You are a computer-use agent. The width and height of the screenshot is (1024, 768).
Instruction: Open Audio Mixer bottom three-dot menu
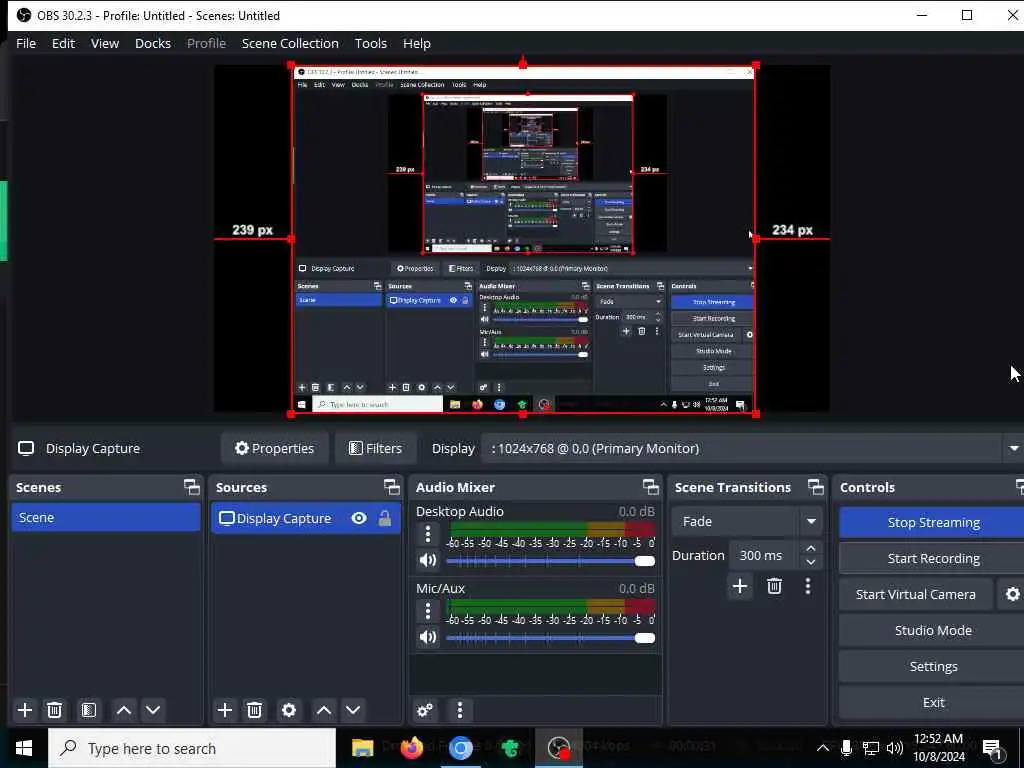[460, 710]
